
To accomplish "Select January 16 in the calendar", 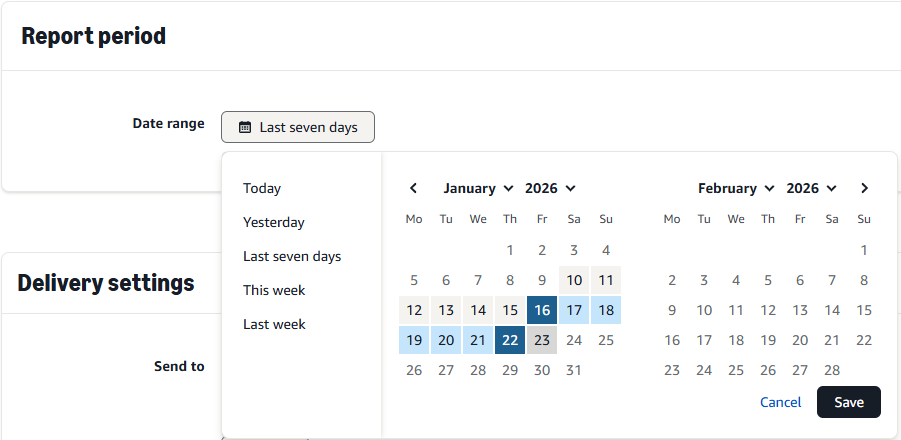I will 542,310.
